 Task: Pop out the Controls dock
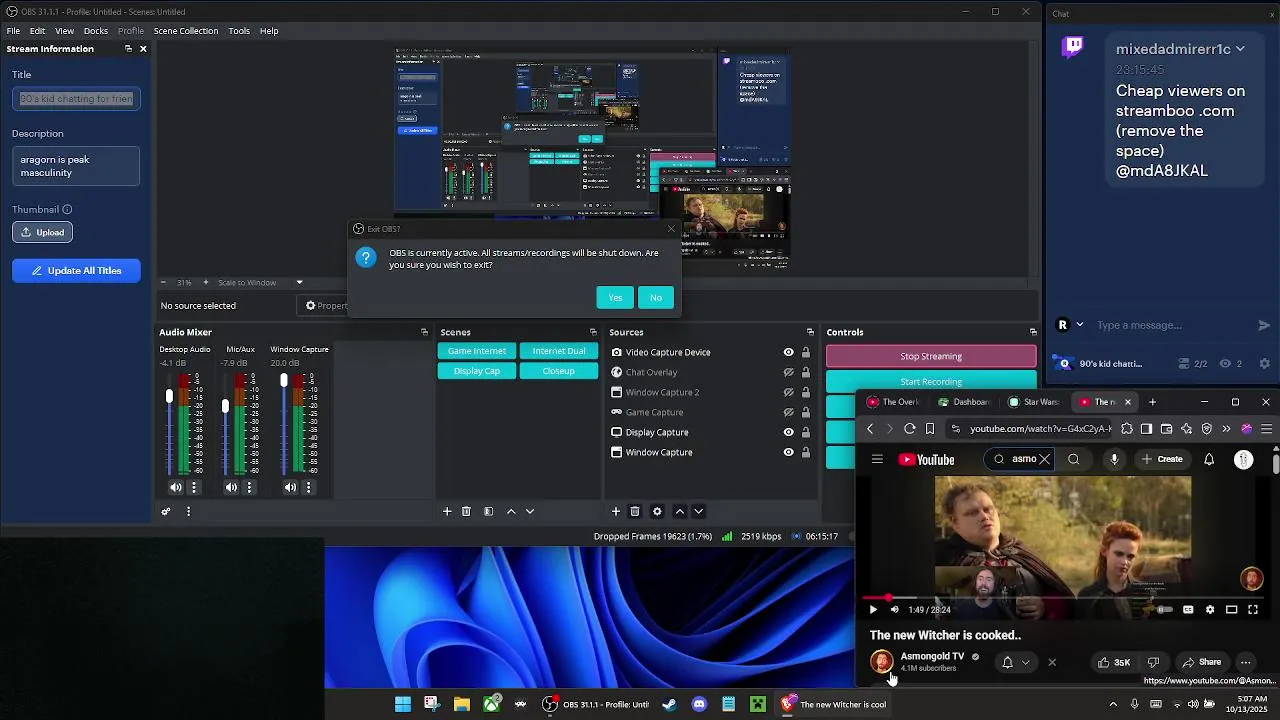pos(1033,332)
